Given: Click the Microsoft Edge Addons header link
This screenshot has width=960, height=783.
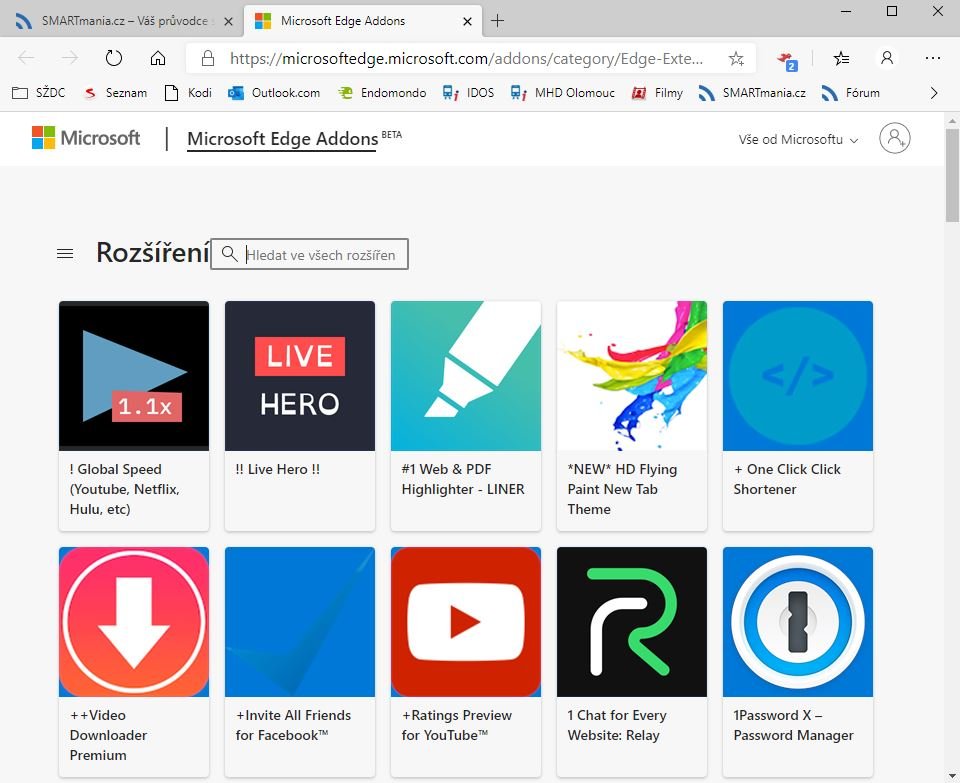Looking at the screenshot, I should pyautogui.click(x=282, y=139).
